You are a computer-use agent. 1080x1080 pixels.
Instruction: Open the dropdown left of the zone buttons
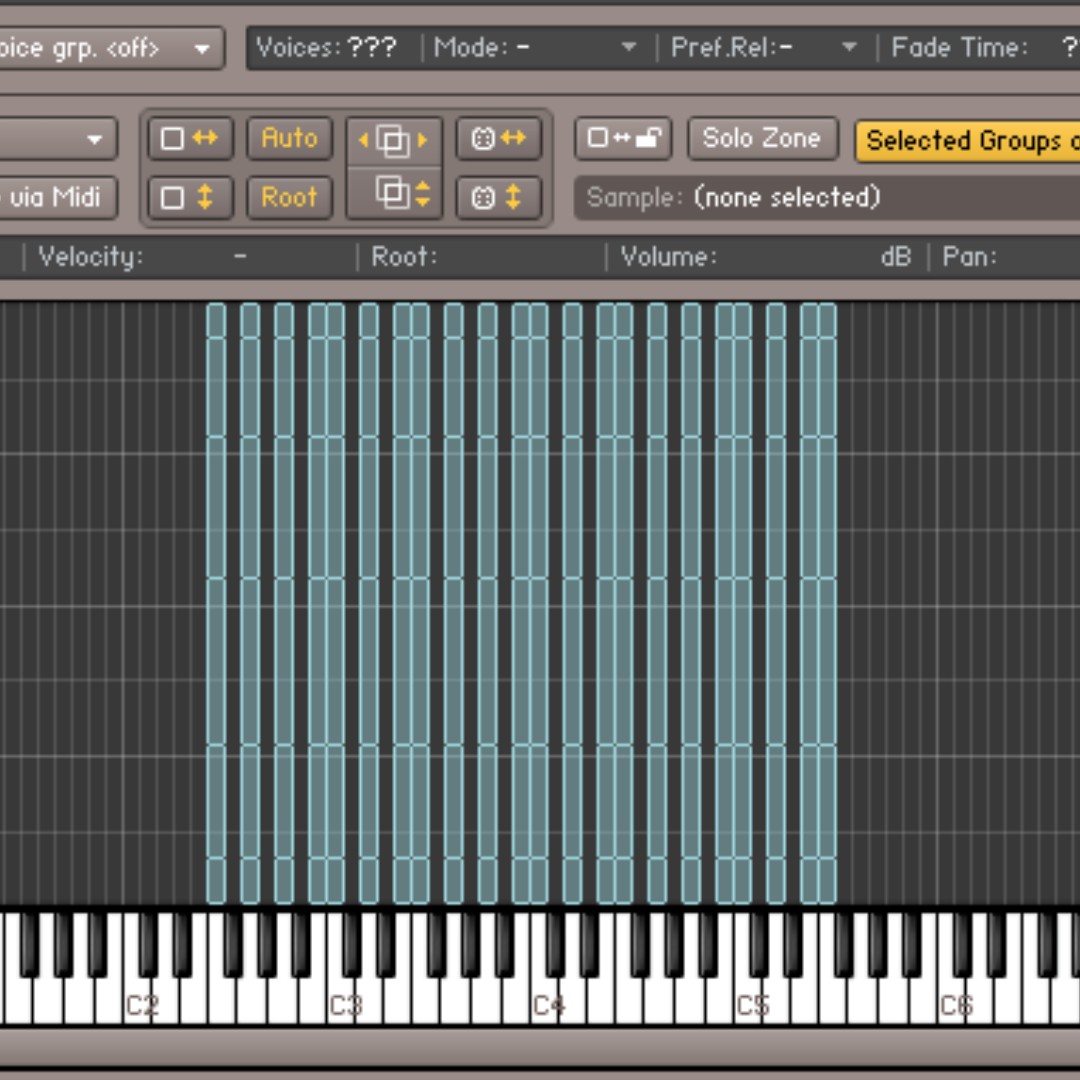pyautogui.click(x=57, y=139)
